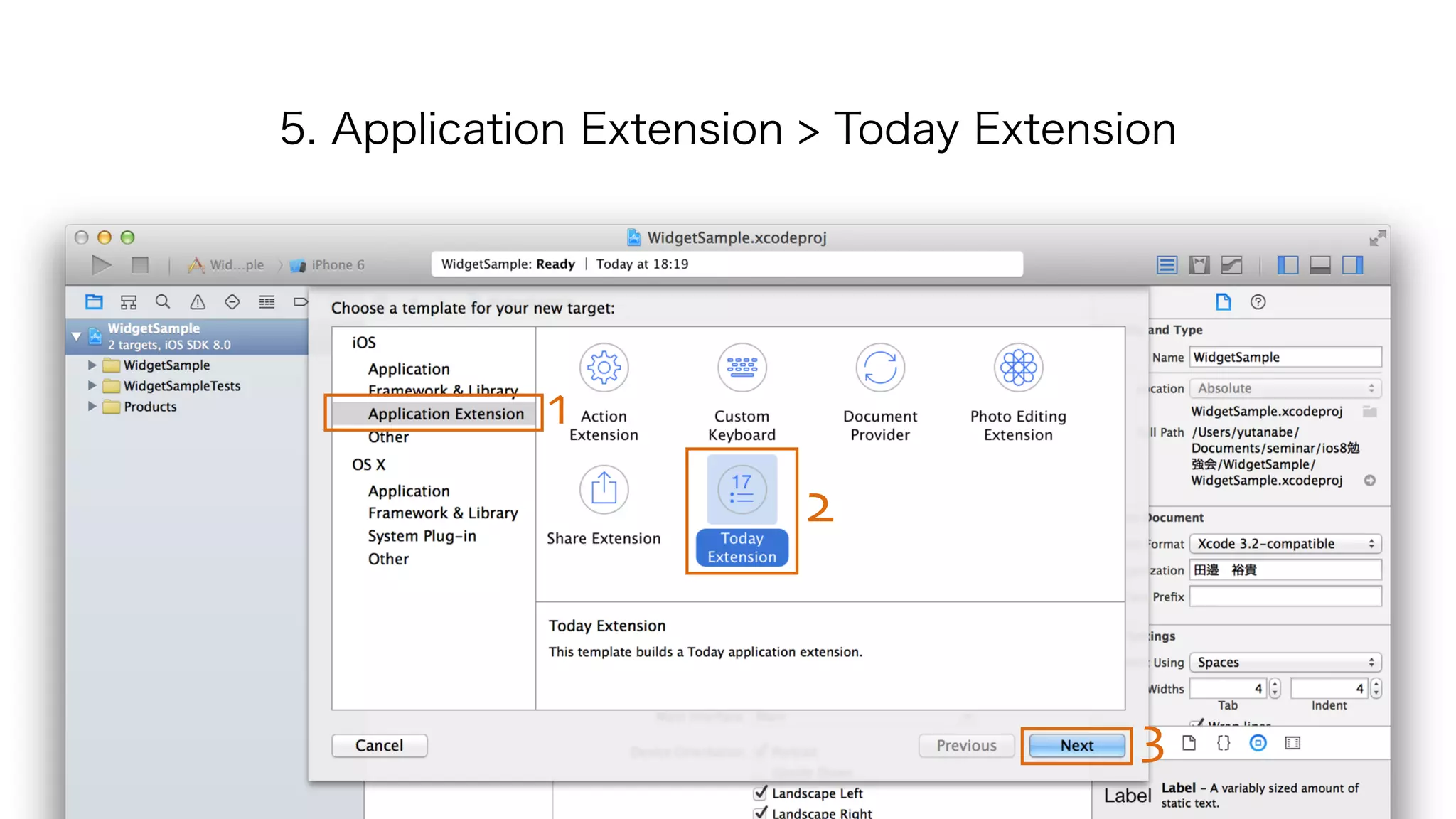1456x819 pixels.
Task: Click the Class Prefix field
Action: click(1286, 596)
